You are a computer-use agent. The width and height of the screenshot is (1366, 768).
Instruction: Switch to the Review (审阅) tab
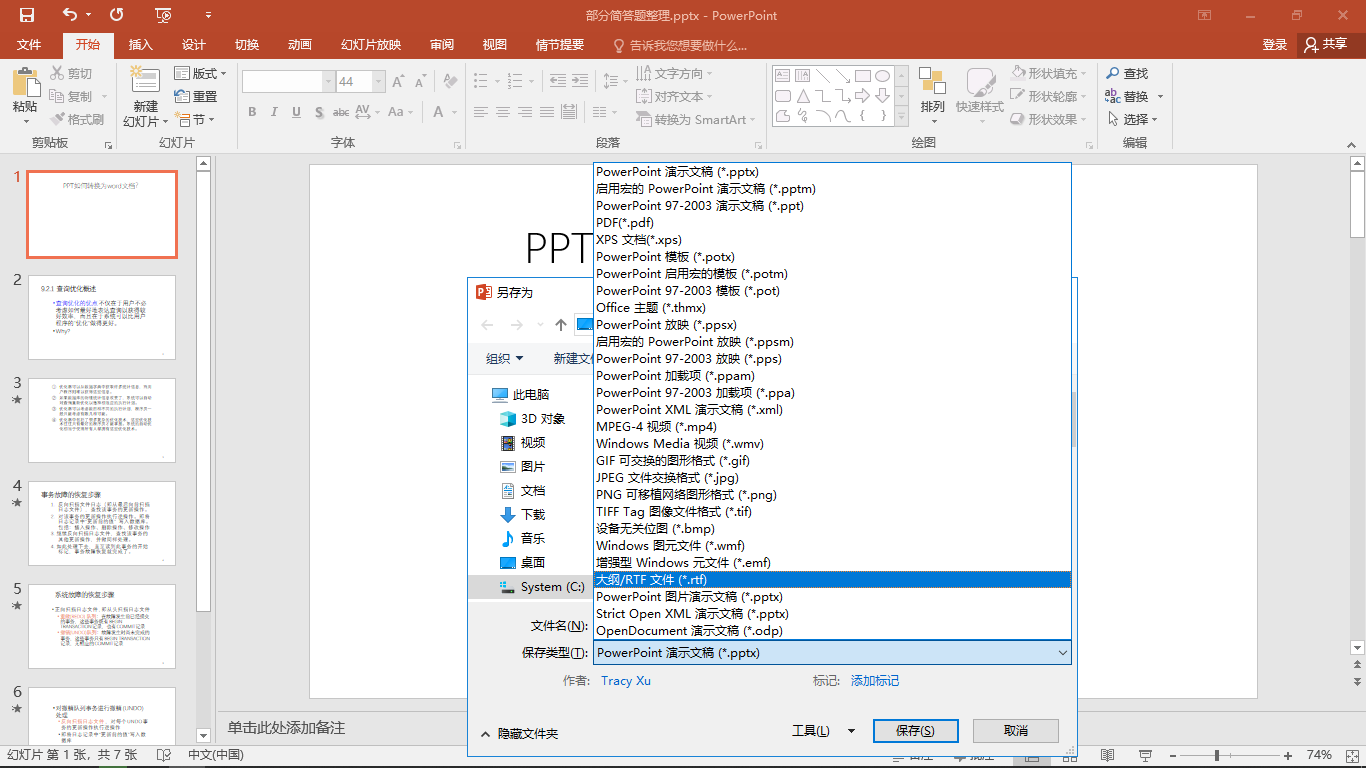pyautogui.click(x=442, y=45)
